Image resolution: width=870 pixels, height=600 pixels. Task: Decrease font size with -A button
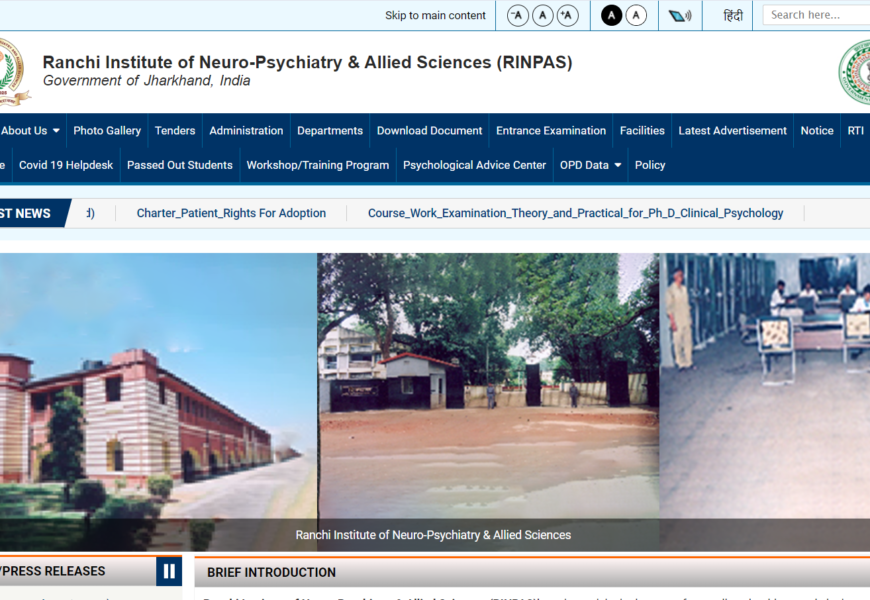tap(517, 16)
